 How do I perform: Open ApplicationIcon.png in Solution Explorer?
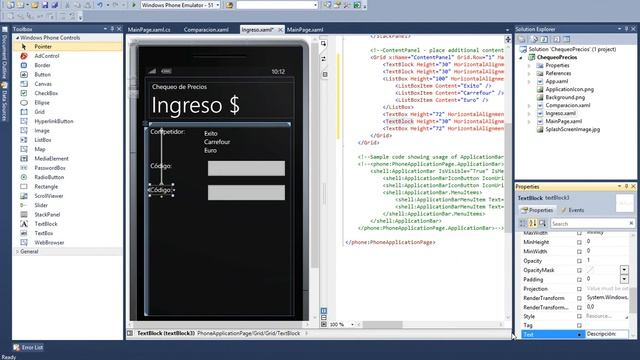[x=569, y=89]
